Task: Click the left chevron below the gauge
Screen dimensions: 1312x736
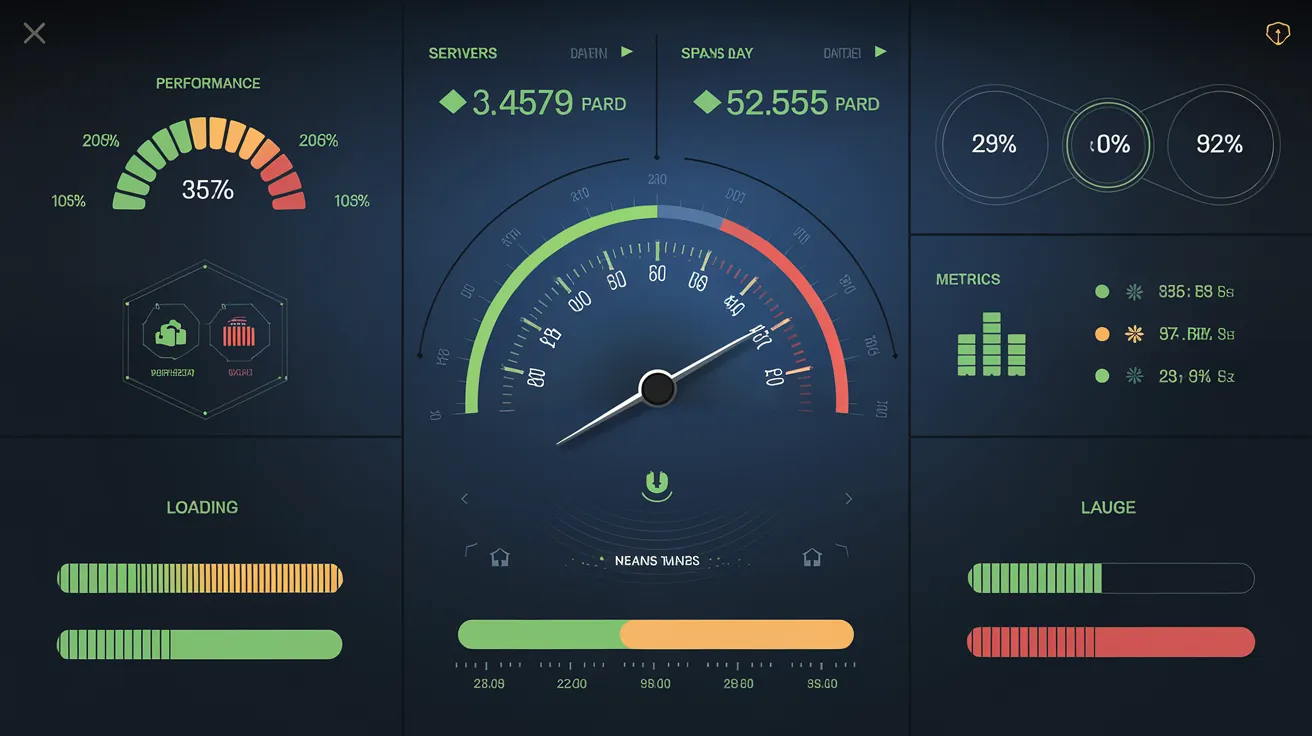Action: click(x=464, y=498)
